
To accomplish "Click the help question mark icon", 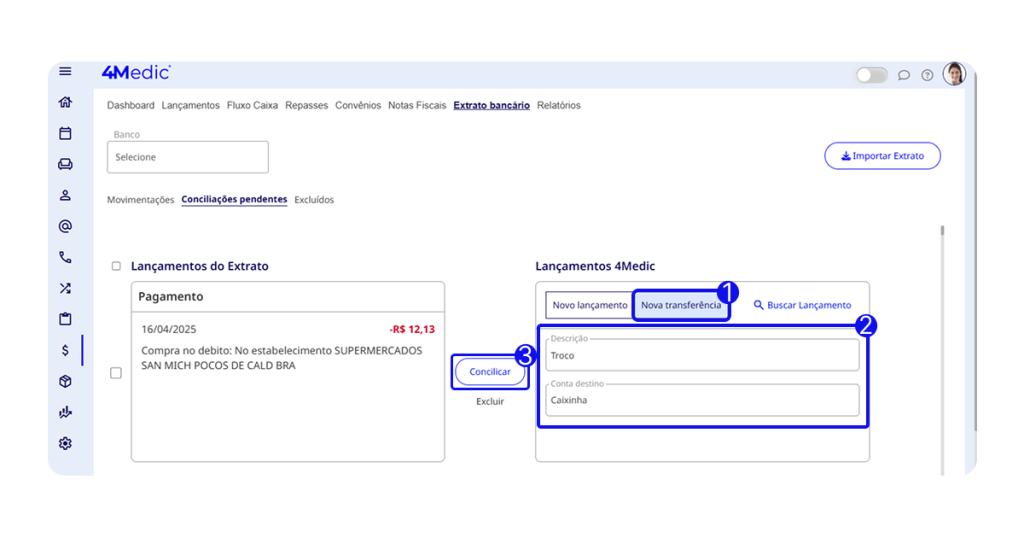I will tap(927, 75).
